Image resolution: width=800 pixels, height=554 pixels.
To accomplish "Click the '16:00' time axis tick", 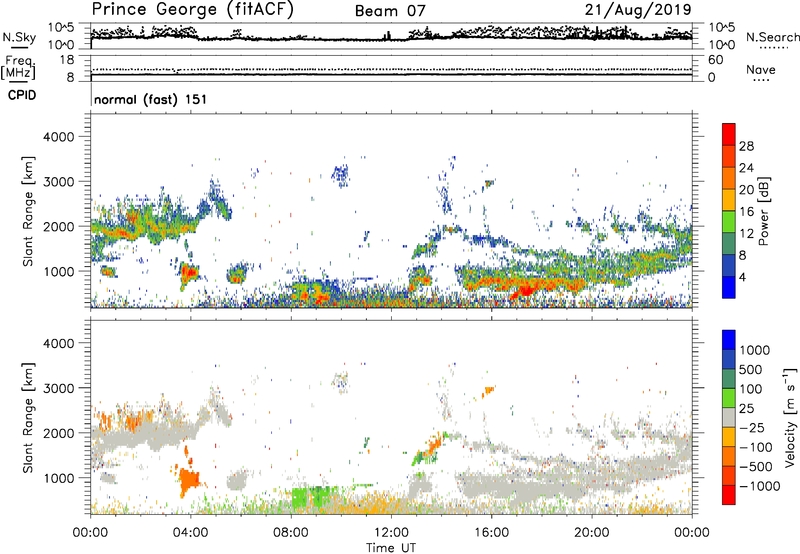I will [491, 533].
